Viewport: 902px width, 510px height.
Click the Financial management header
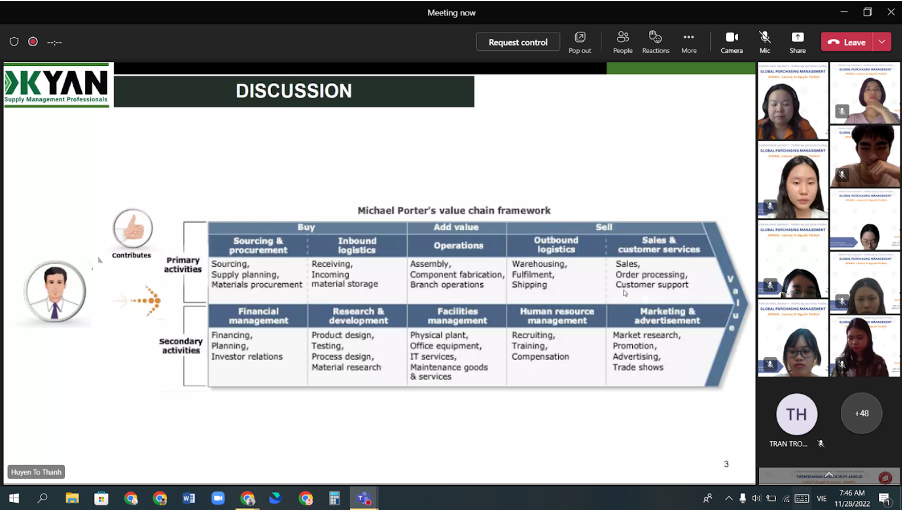(258, 316)
